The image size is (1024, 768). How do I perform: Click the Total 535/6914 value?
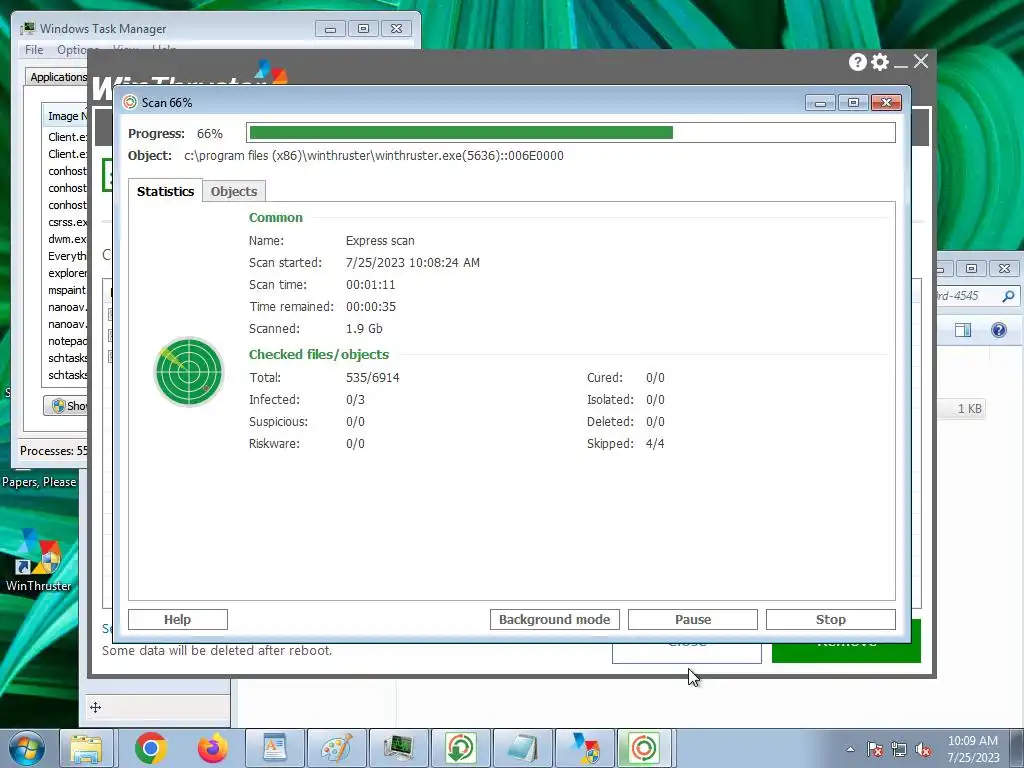[x=373, y=377]
